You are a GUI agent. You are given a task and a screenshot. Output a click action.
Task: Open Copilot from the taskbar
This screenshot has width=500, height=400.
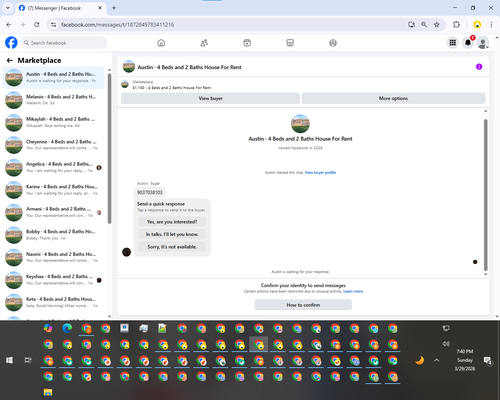coord(48,328)
